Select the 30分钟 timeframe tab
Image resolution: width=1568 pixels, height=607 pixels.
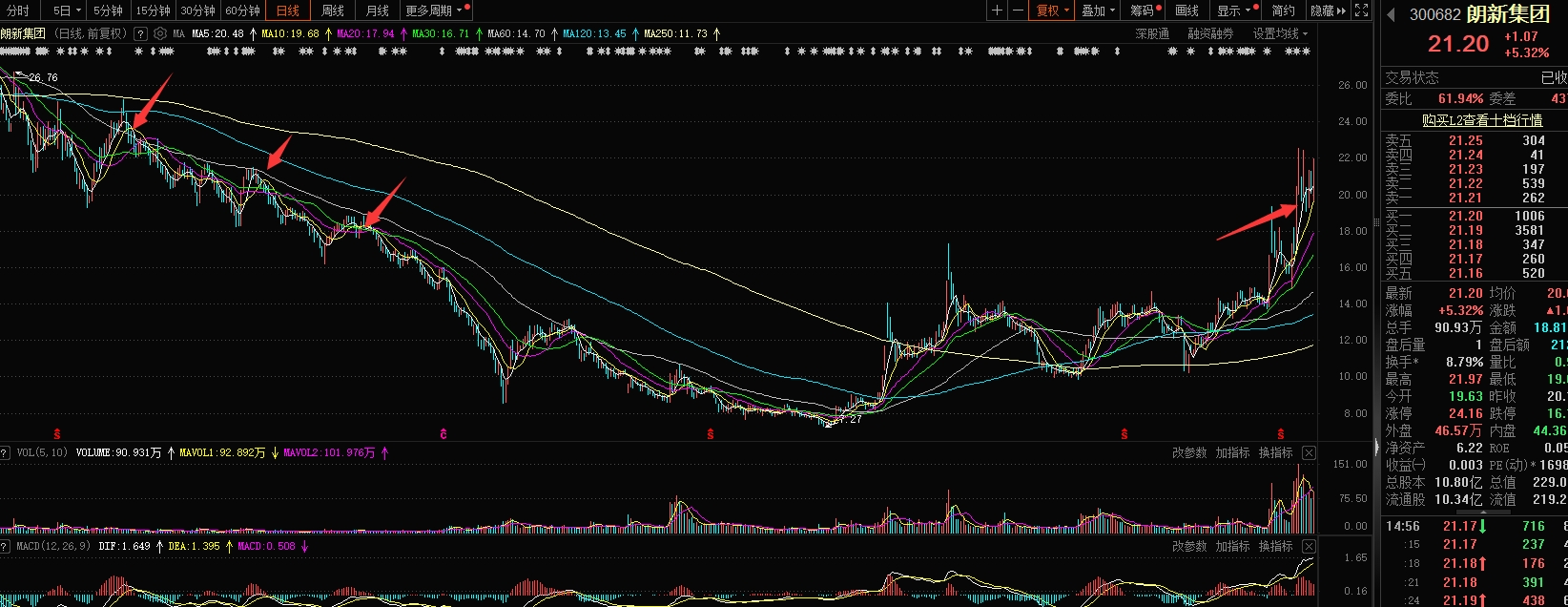coord(197,10)
